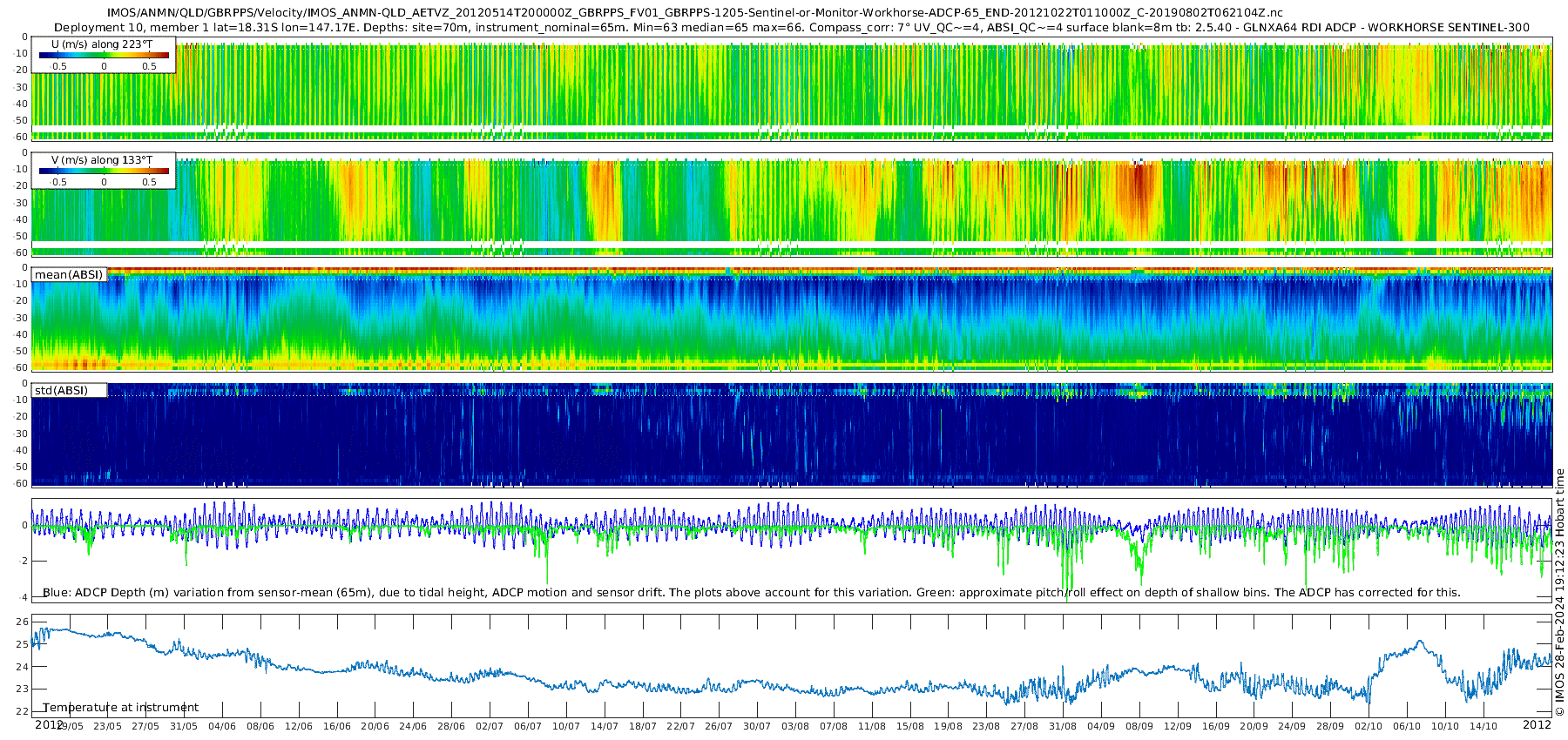Image resolution: width=1568 pixels, height=740 pixels.
Task: Select the NetCDF file path title line
Action: click(695, 13)
